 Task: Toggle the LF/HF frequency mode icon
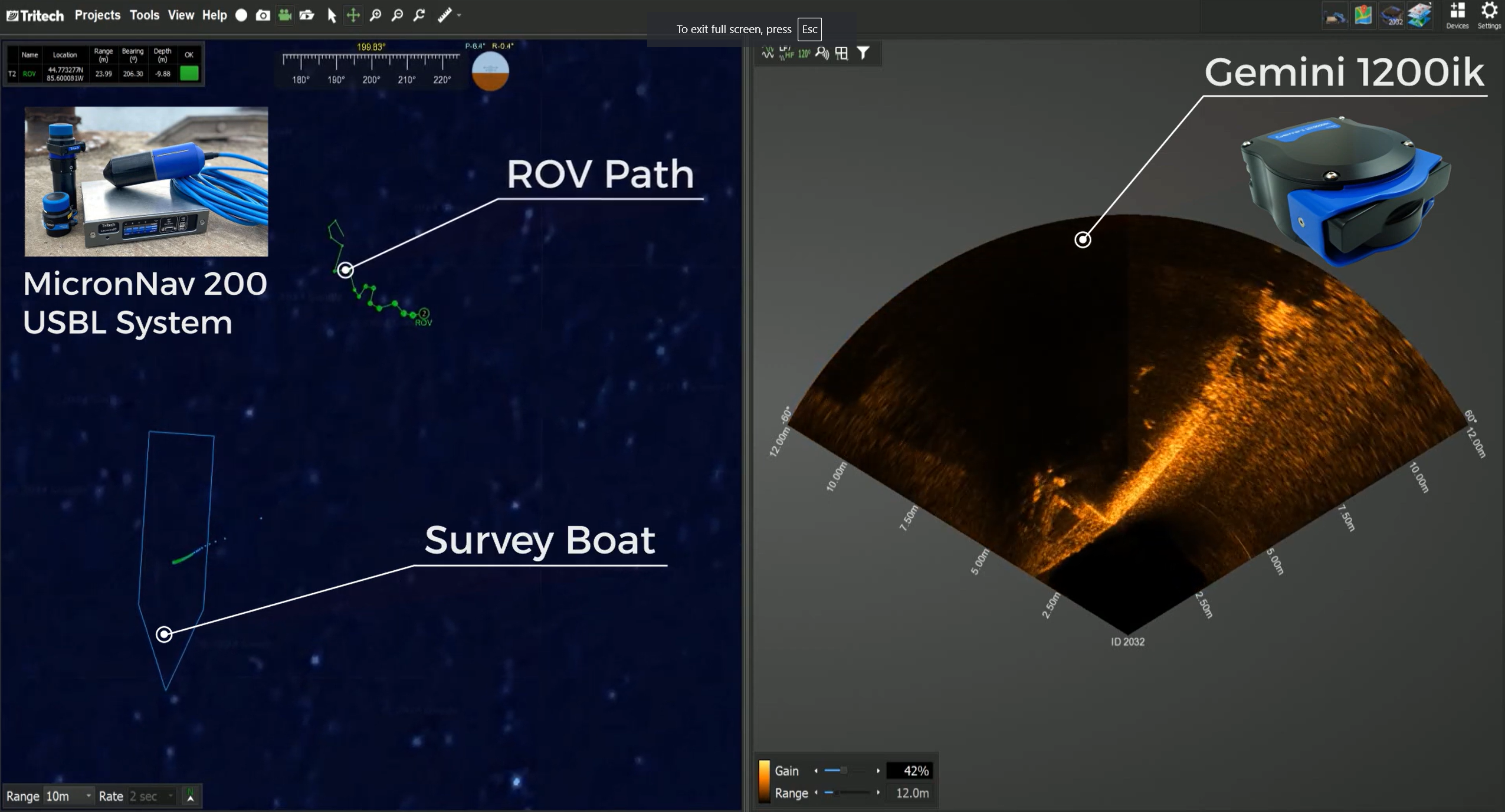786,53
